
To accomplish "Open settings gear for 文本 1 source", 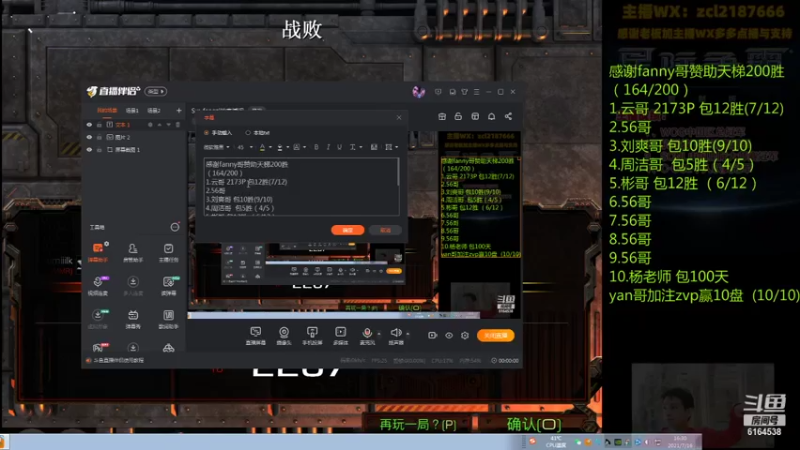I will 150,125.
